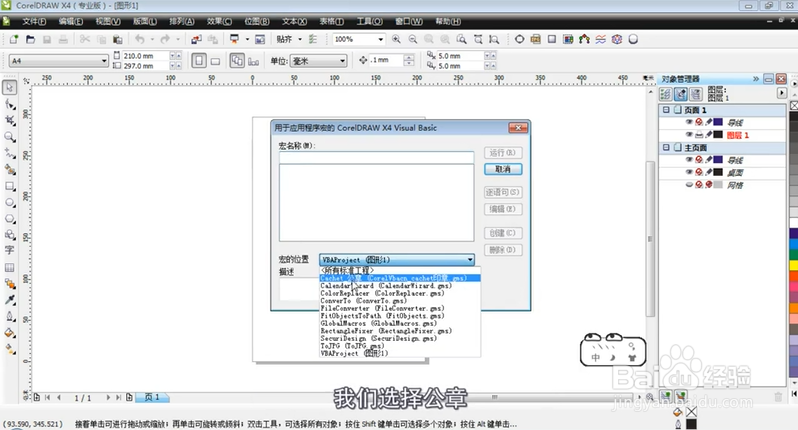Collapse the 页面 1 tree node
This screenshot has width=798, height=430.
tap(666, 110)
